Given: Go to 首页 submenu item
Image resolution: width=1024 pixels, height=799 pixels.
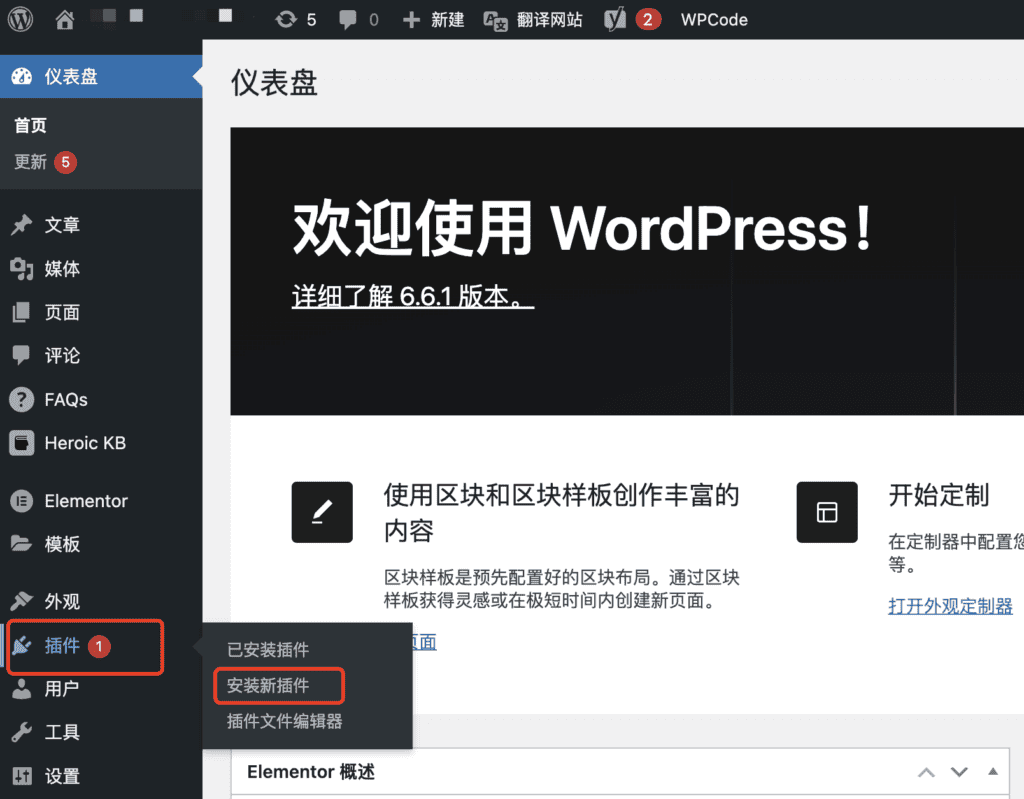Looking at the screenshot, I should point(31,125).
